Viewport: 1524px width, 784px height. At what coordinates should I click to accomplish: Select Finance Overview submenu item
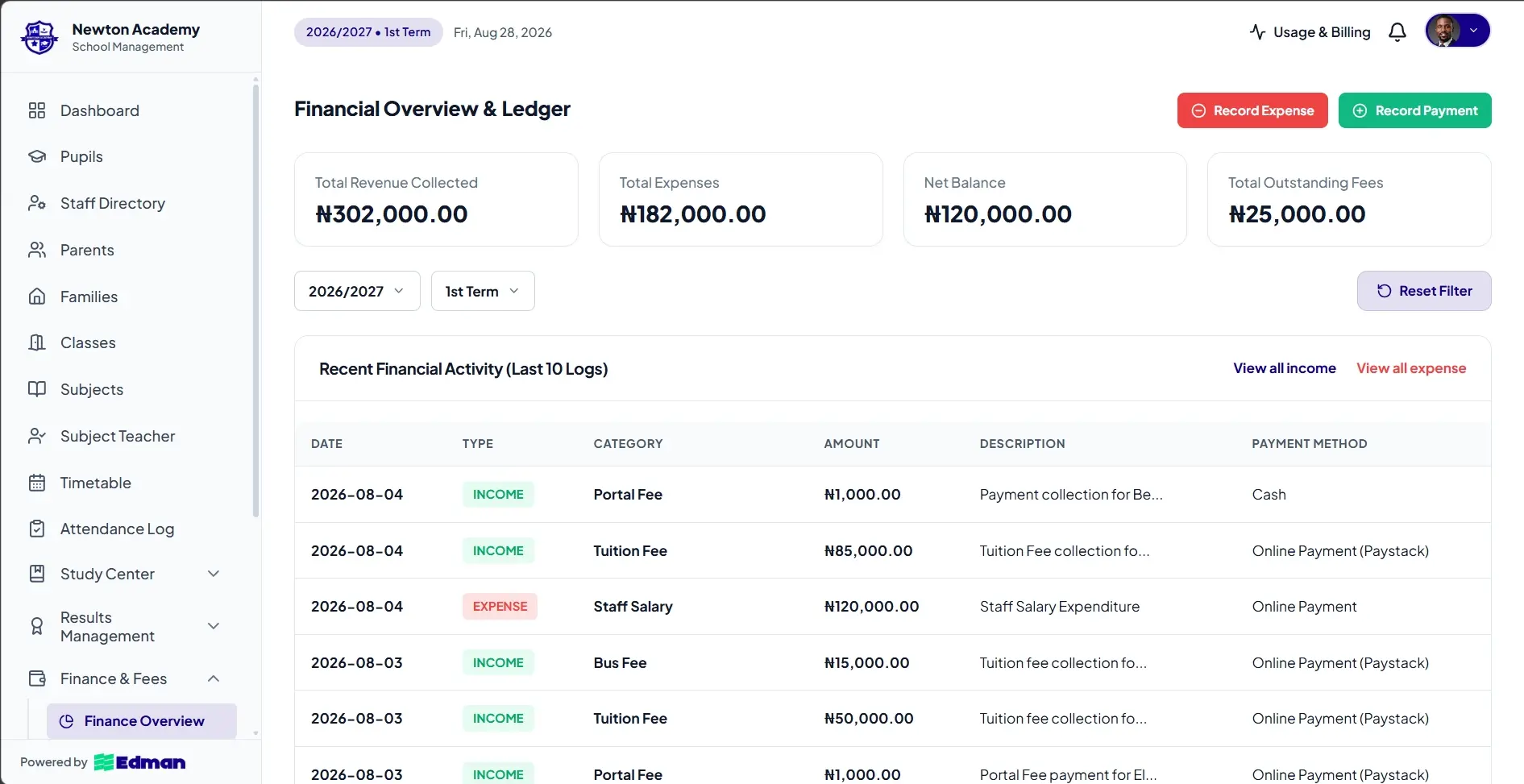tap(142, 721)
